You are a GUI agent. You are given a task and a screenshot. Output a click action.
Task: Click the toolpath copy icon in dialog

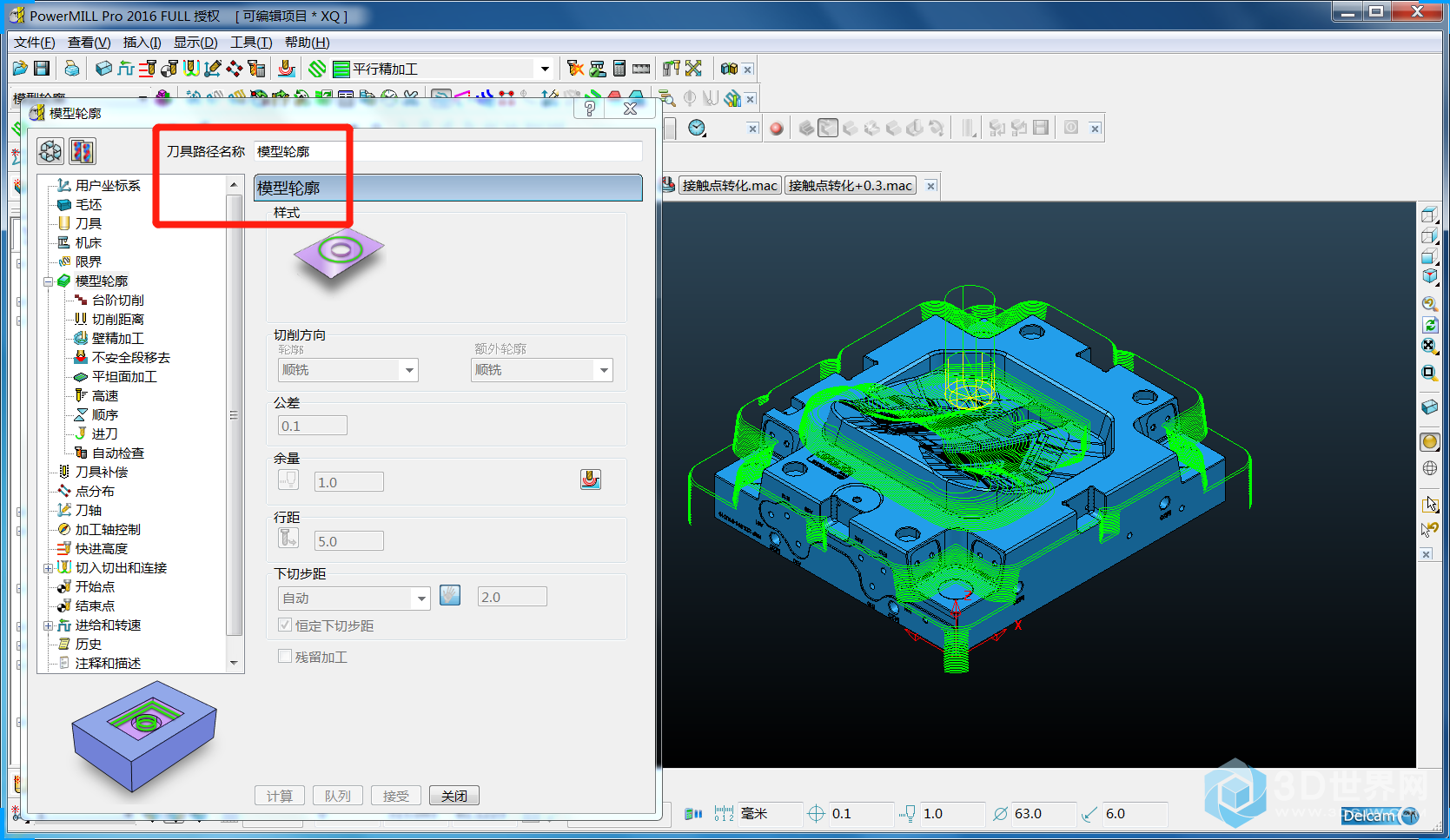point(50,151)
